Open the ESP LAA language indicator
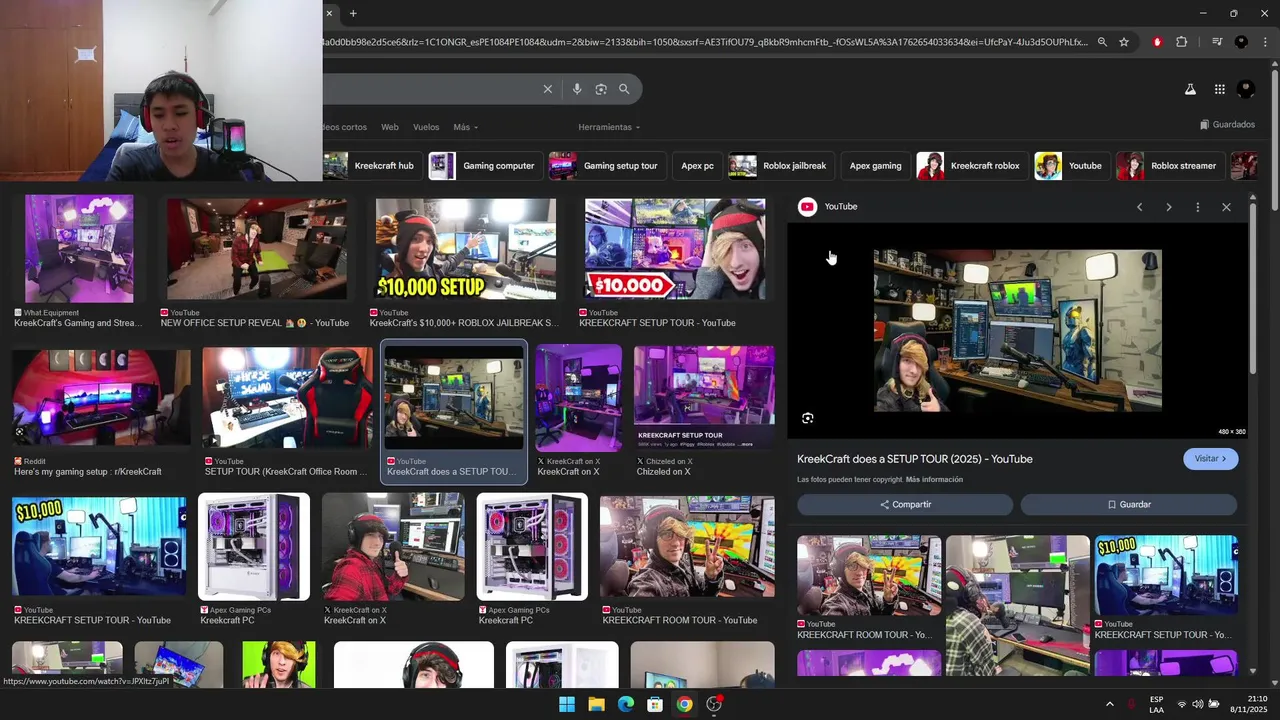The height and width of the screenshot is (720, 1280). [1156, 704]
